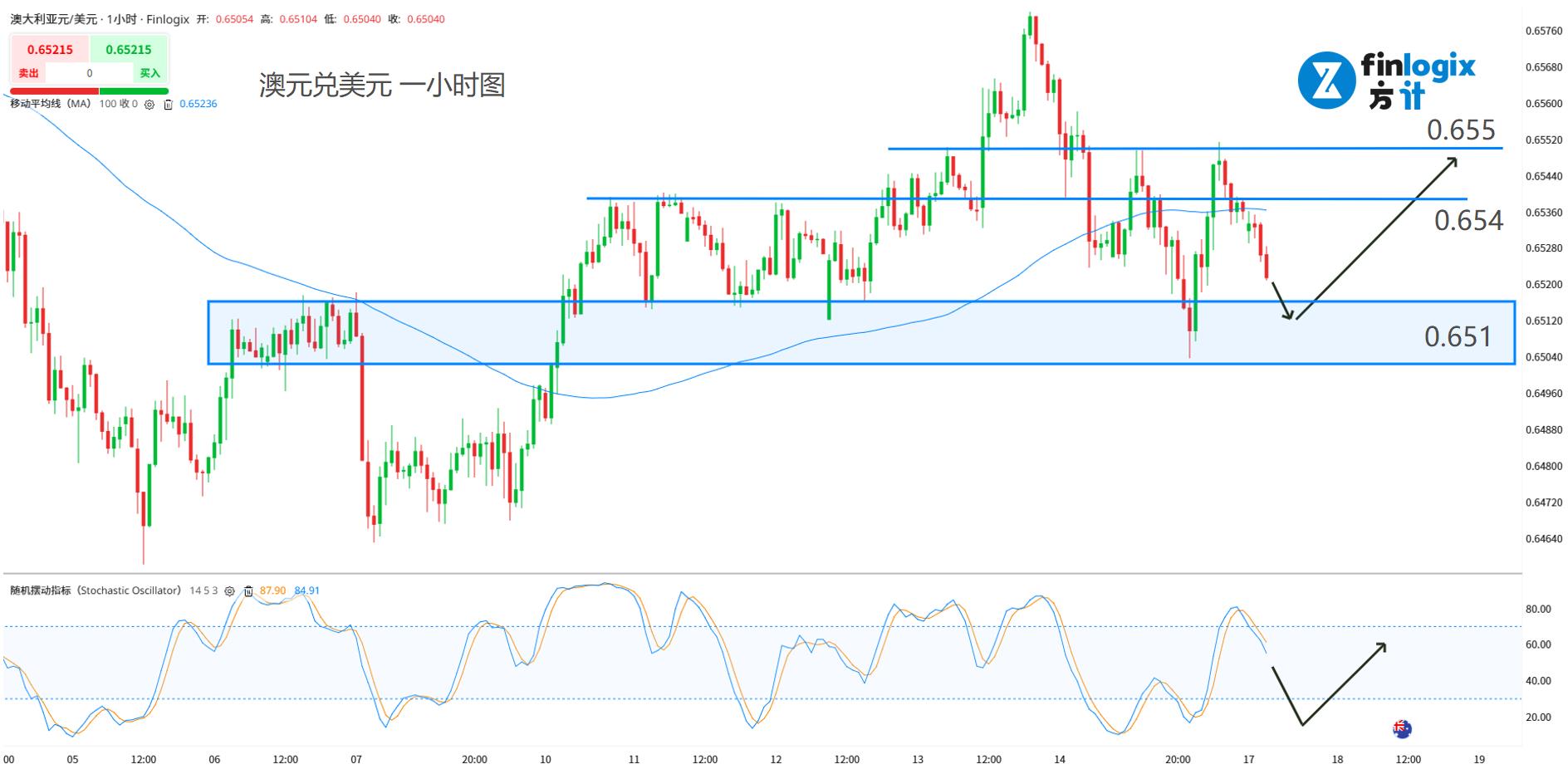The image size is (1568, 774).
Task: Click the 0.65760 price on the axis
Action: click(x=1543, y=32)
